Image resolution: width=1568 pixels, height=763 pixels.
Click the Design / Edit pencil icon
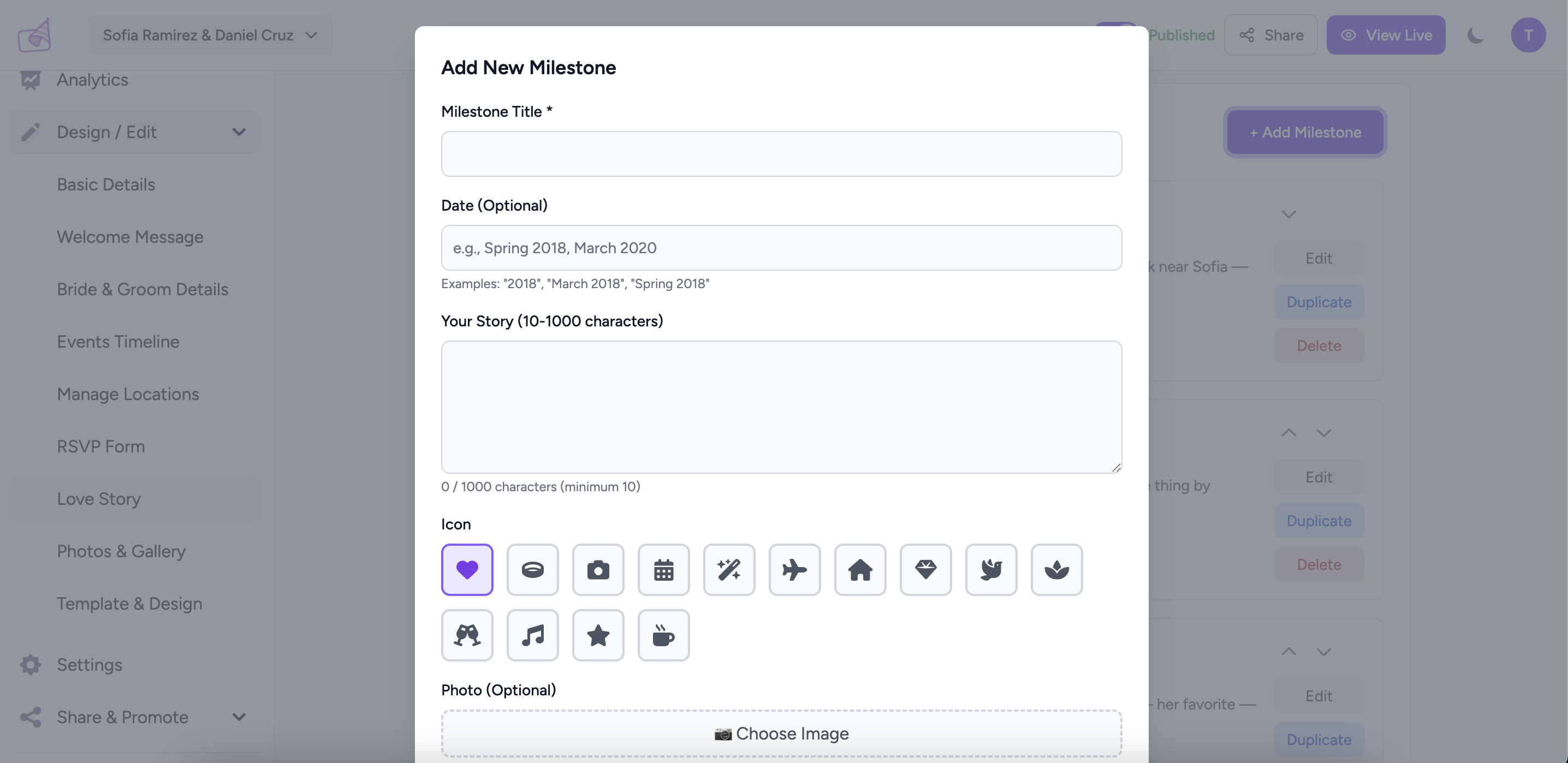31,132
